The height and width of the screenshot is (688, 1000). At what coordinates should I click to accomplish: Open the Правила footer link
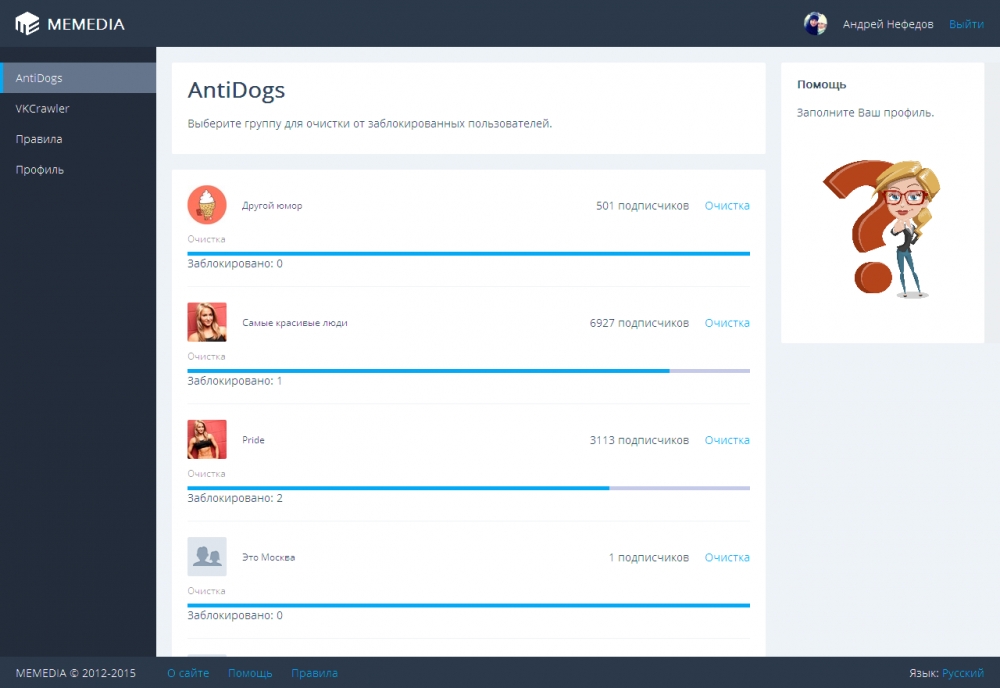tap(314, 673)
